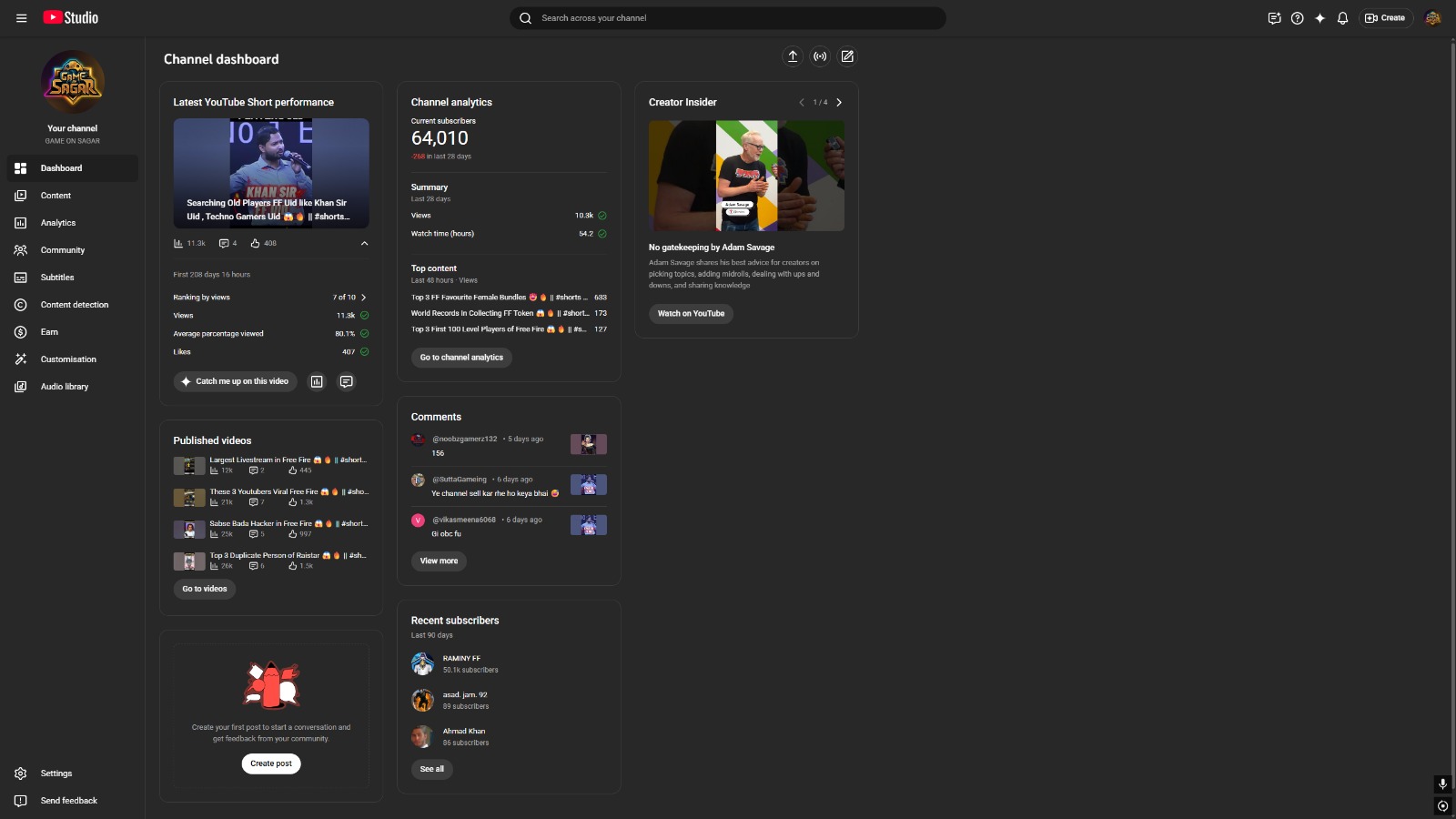Click the create post pencil icon
Image resolution: width=1456 pixels, height=819 pixels.
pyautogui.click(x=847, y=56)
